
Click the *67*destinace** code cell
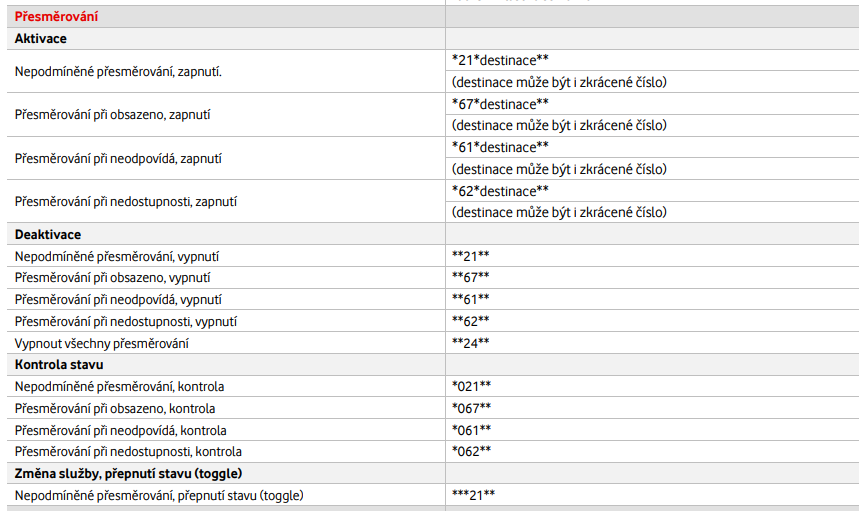coord(500,104)
